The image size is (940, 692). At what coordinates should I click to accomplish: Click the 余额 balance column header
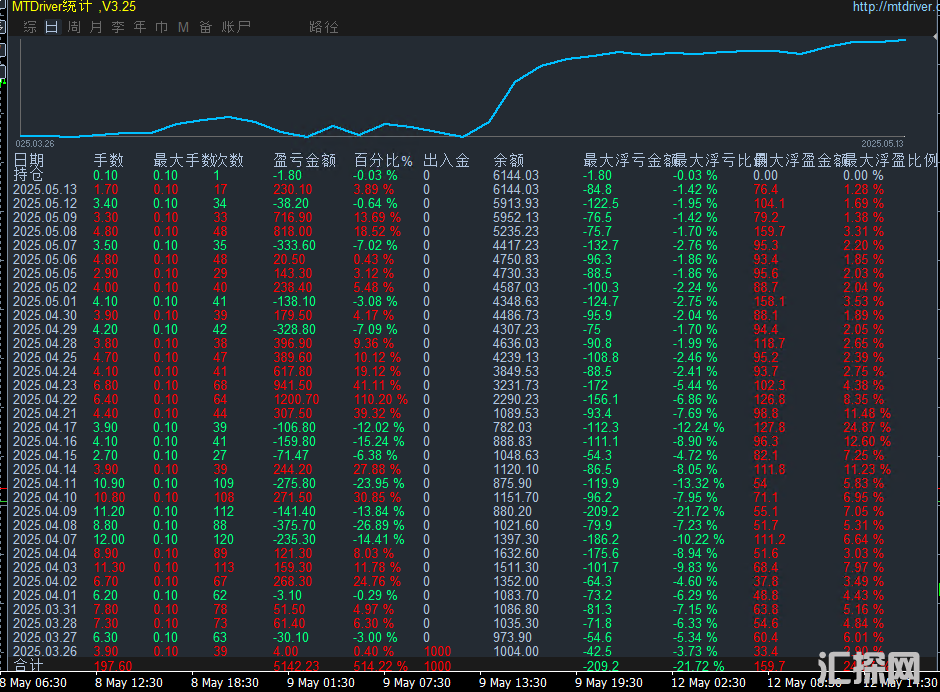508,160
